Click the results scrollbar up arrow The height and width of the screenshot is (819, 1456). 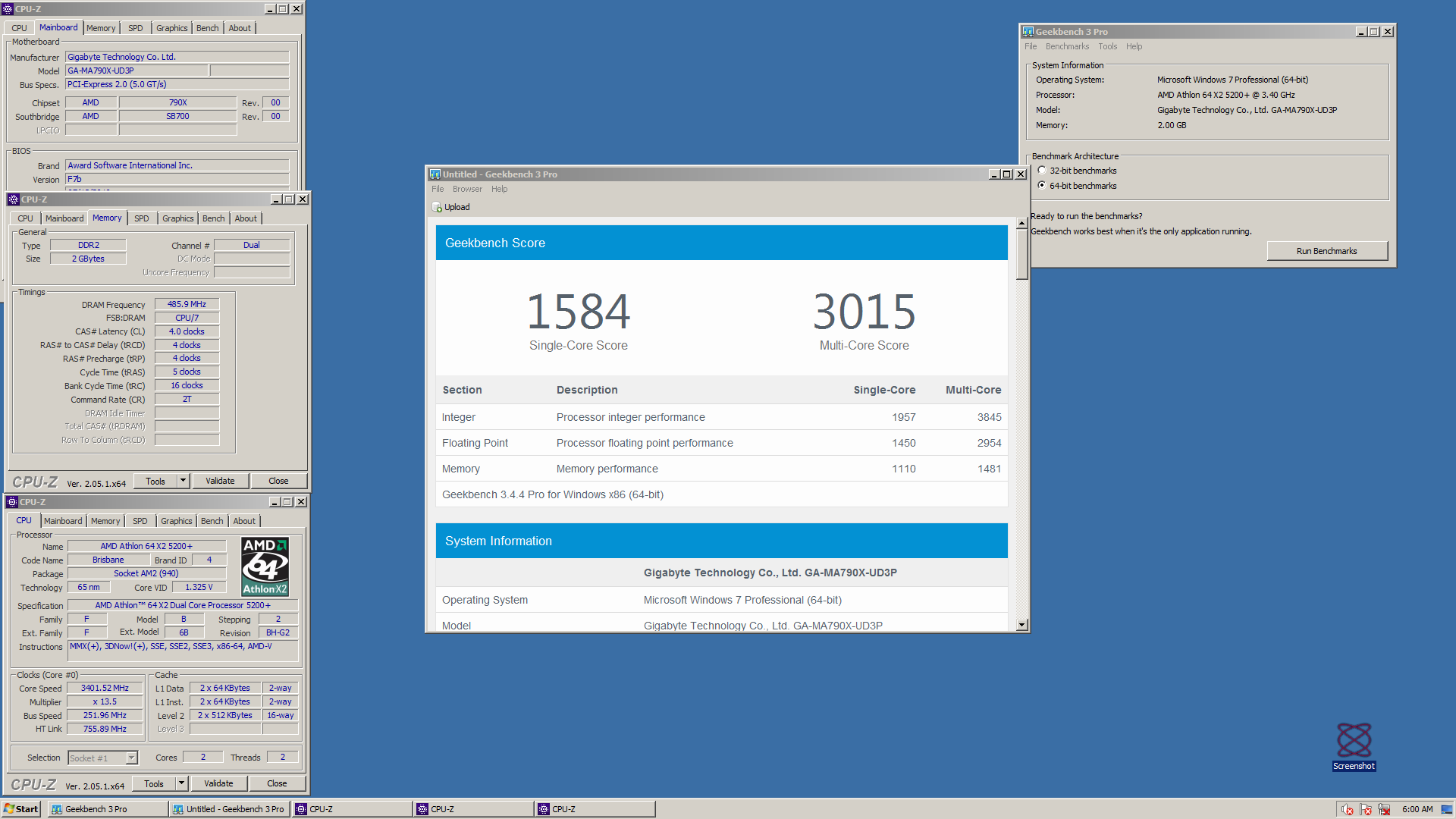click(x=1021, y=223)
